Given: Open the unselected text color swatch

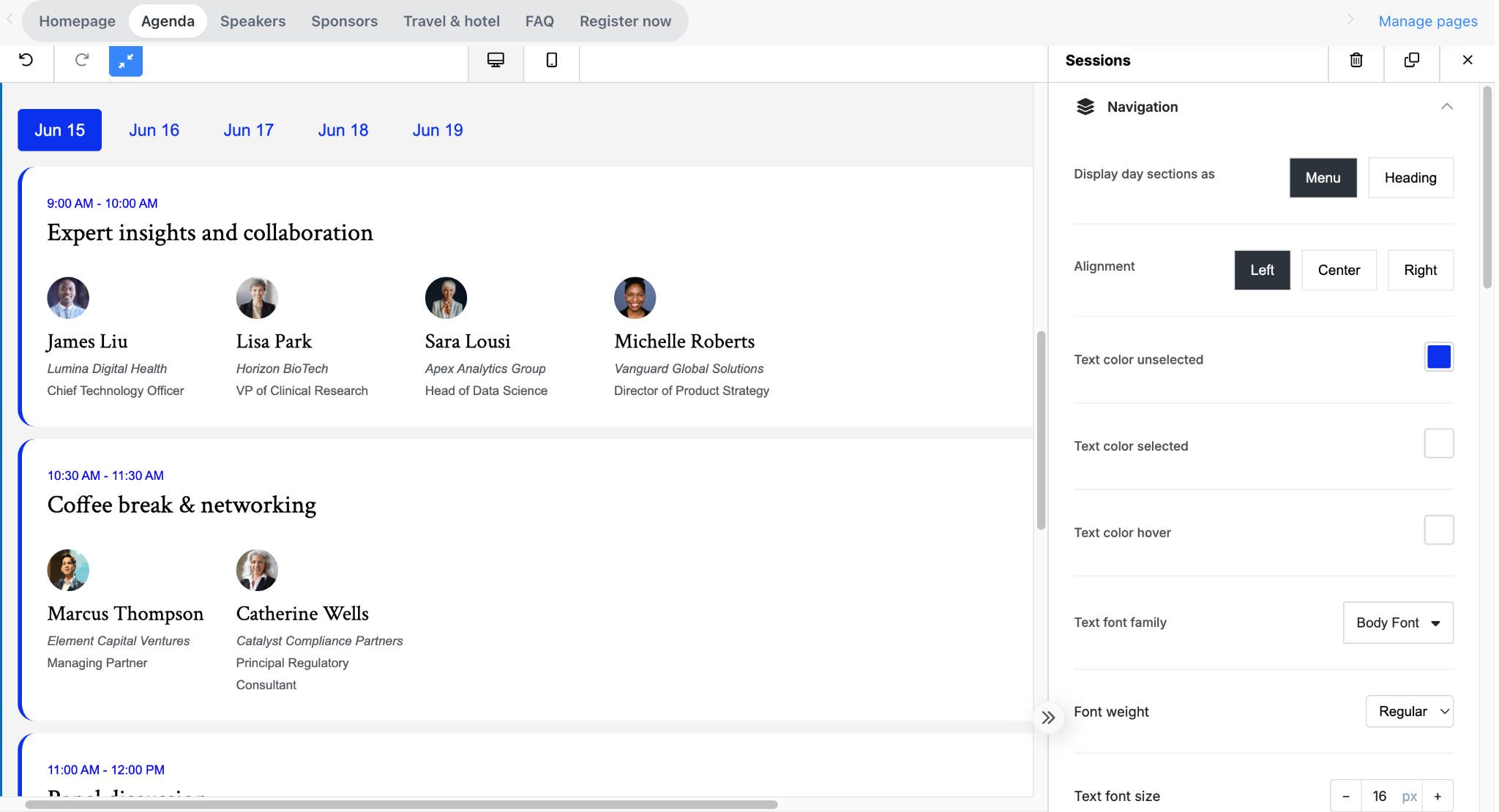Looking at the screenshot, I should click(x=1438, y=357).
